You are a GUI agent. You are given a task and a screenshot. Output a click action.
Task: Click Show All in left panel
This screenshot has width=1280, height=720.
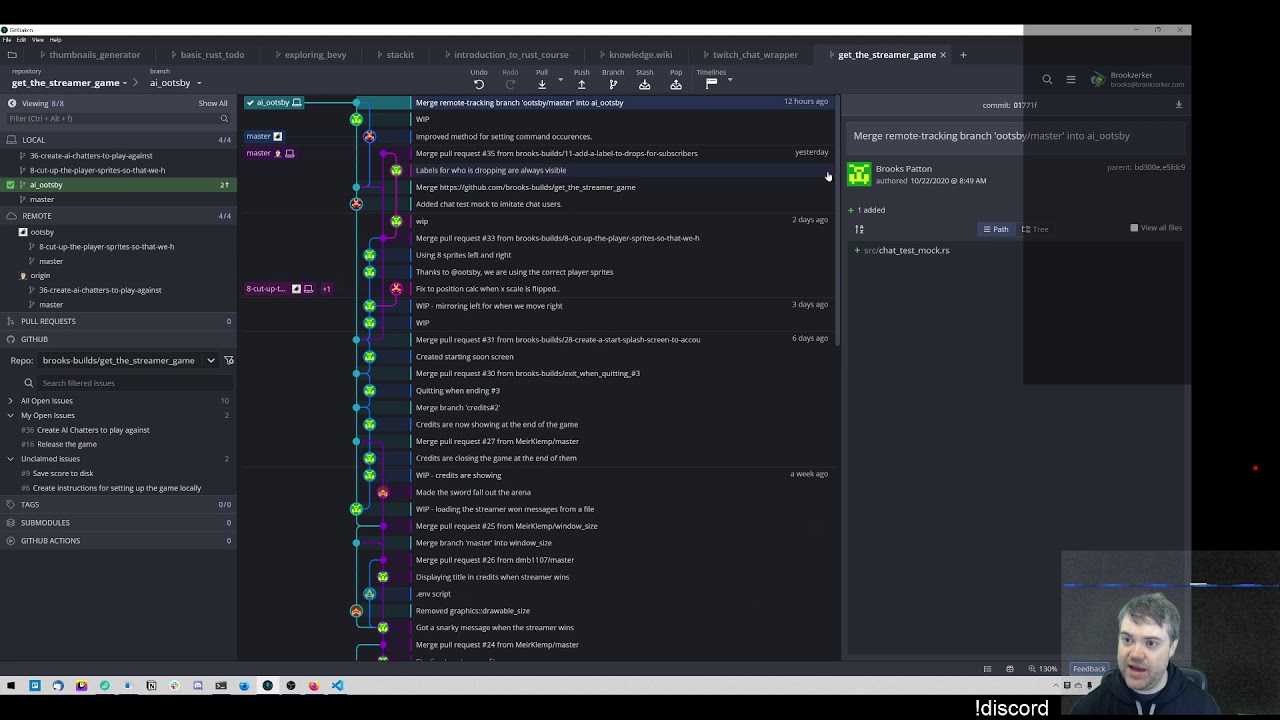click(x=212, y=103)
